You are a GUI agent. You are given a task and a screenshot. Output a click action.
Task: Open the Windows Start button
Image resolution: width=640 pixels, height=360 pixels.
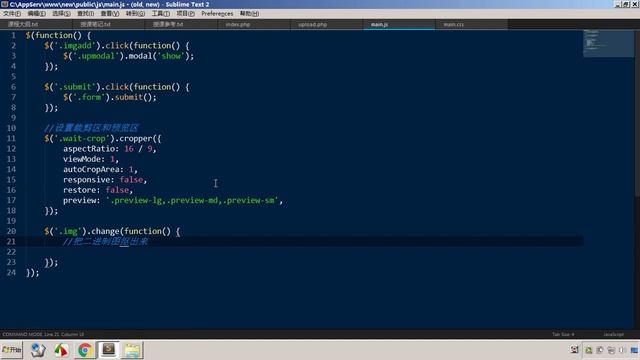point(12,350)
